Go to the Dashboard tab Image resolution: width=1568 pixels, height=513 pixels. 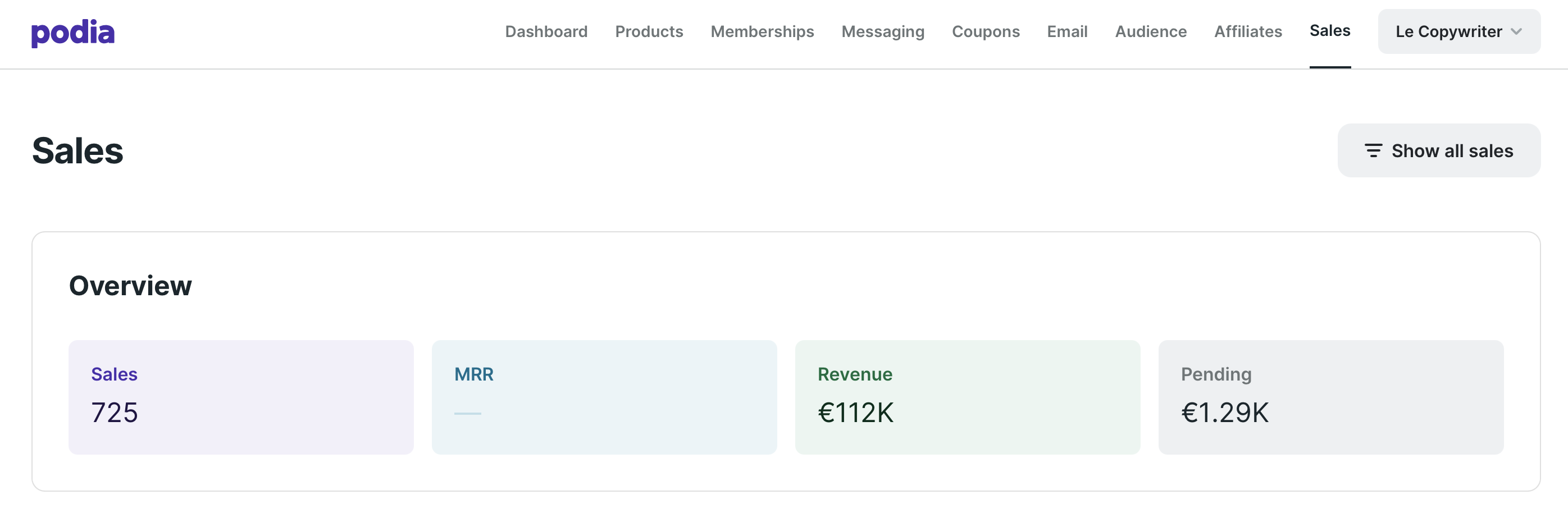pyautogui.click(x=546, y=31)
